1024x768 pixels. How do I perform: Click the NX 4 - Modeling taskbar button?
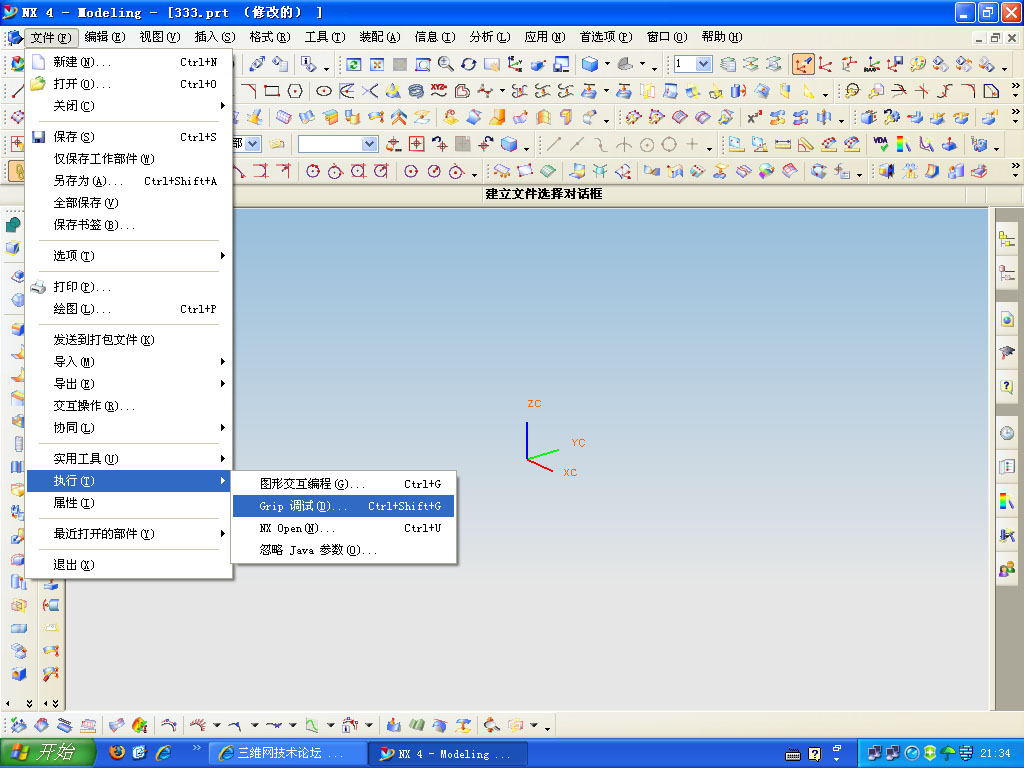coord(448,753)
